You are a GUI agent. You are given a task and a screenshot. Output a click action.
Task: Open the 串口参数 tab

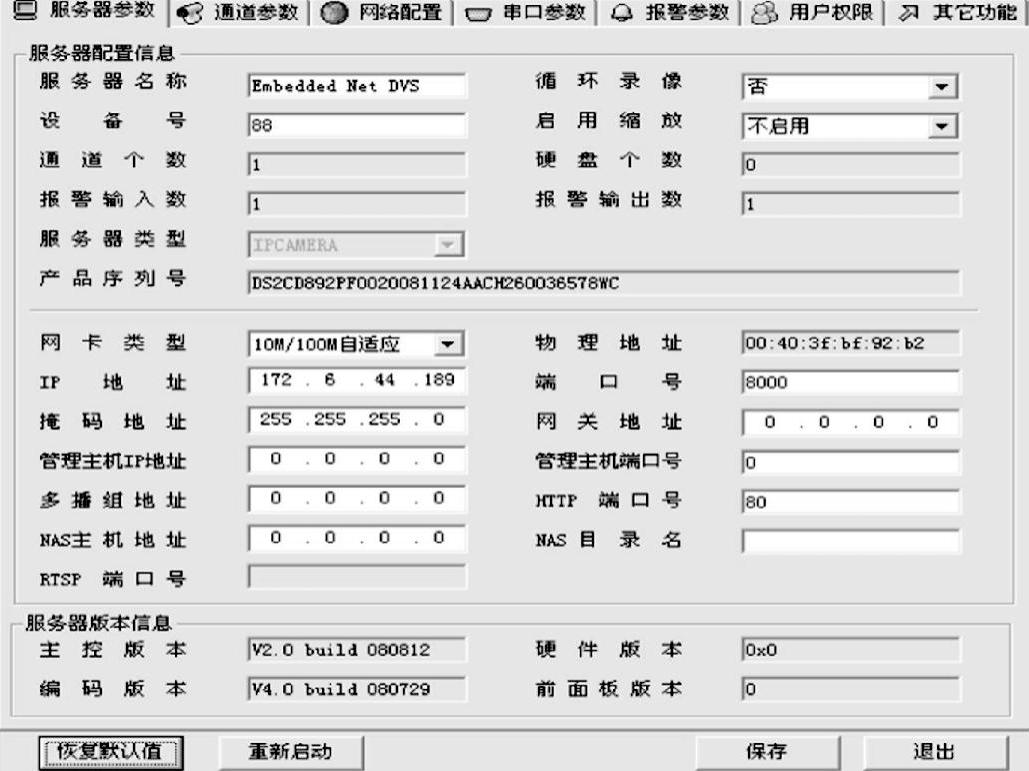coord(526,13)
